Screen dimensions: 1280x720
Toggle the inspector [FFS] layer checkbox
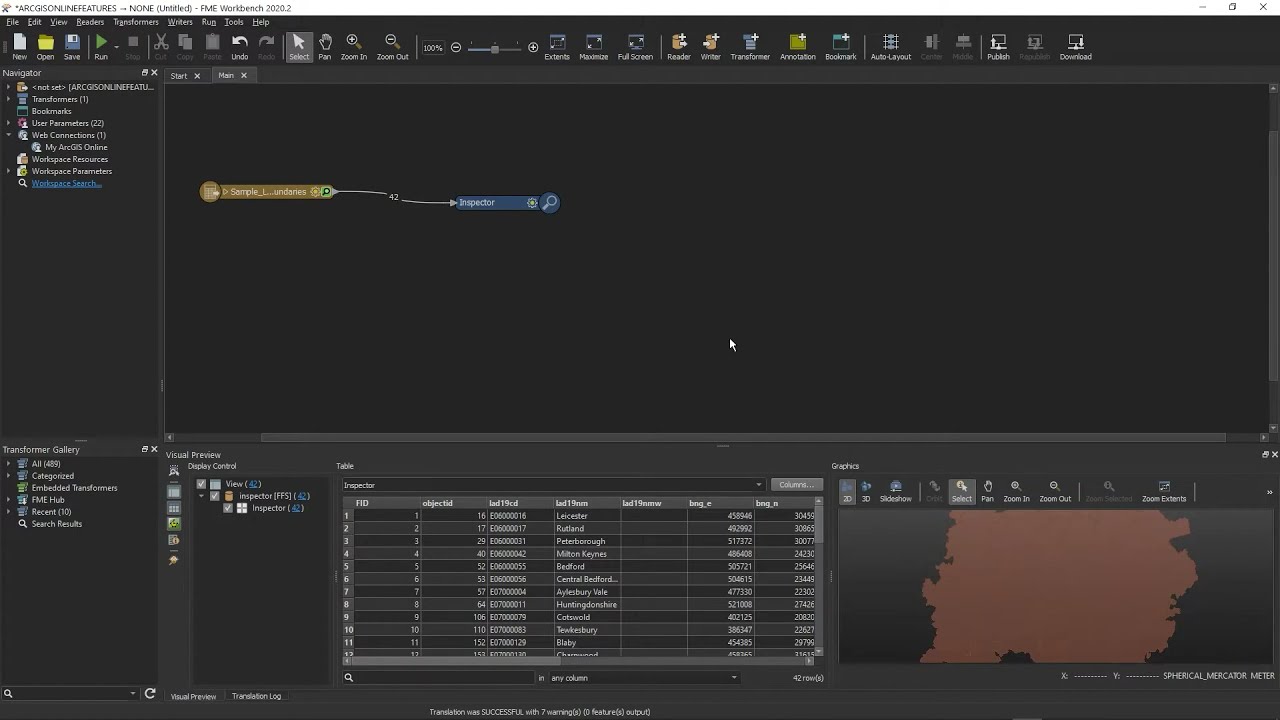pos(214,496)
